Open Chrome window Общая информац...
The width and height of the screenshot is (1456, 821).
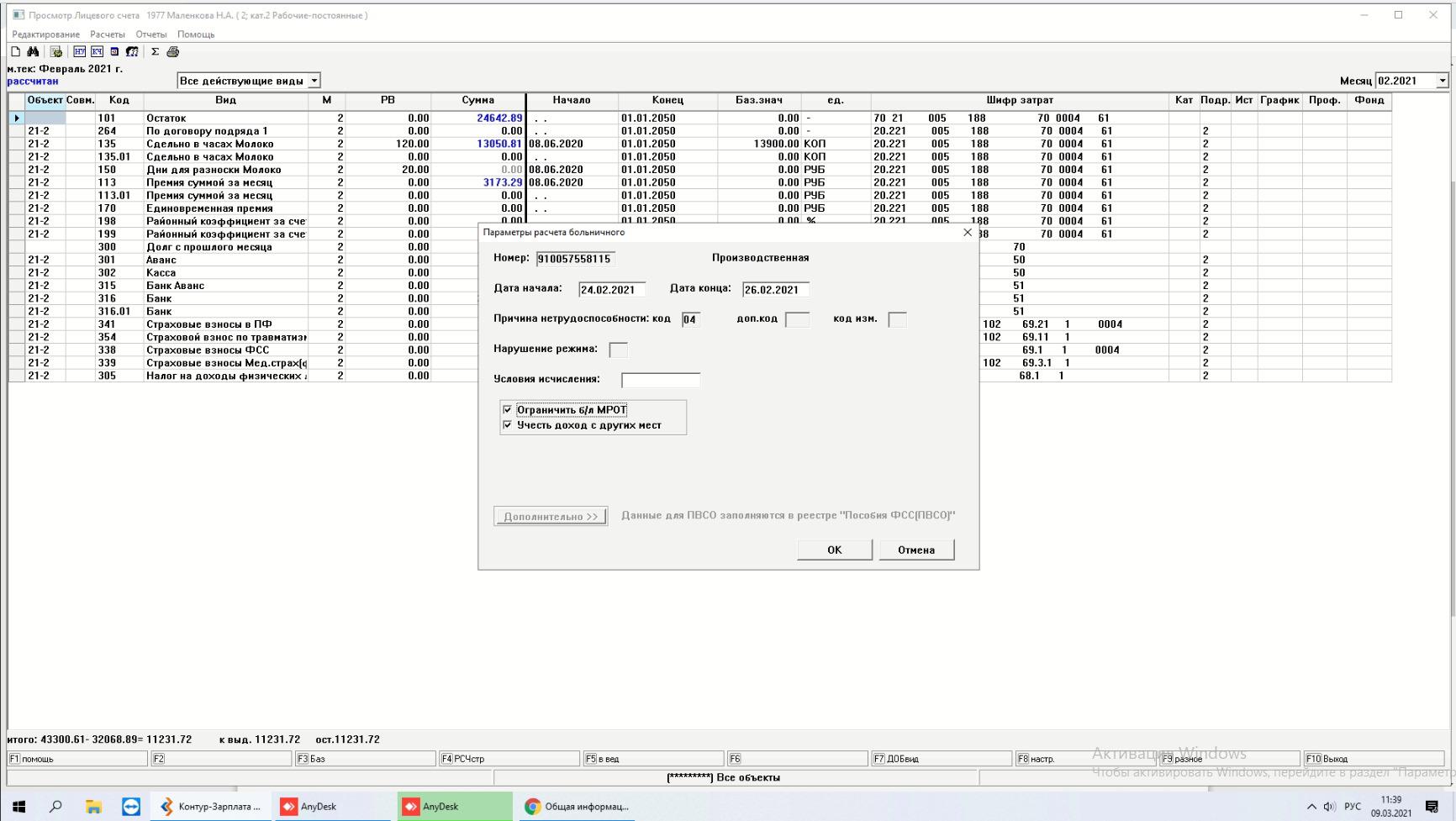pyautogui.click(x=578, y=807)
